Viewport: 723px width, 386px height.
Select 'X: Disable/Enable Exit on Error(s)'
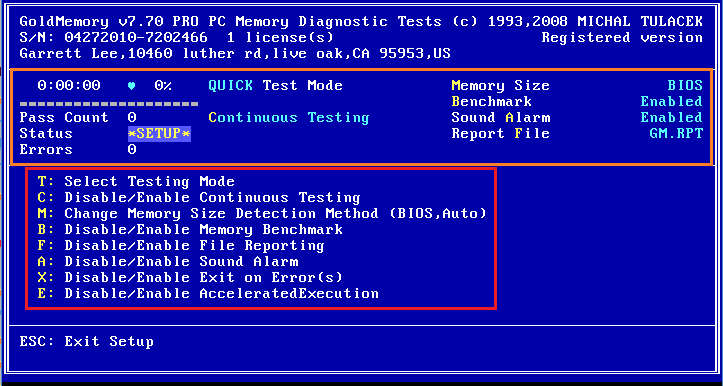(x=190, y=278)
